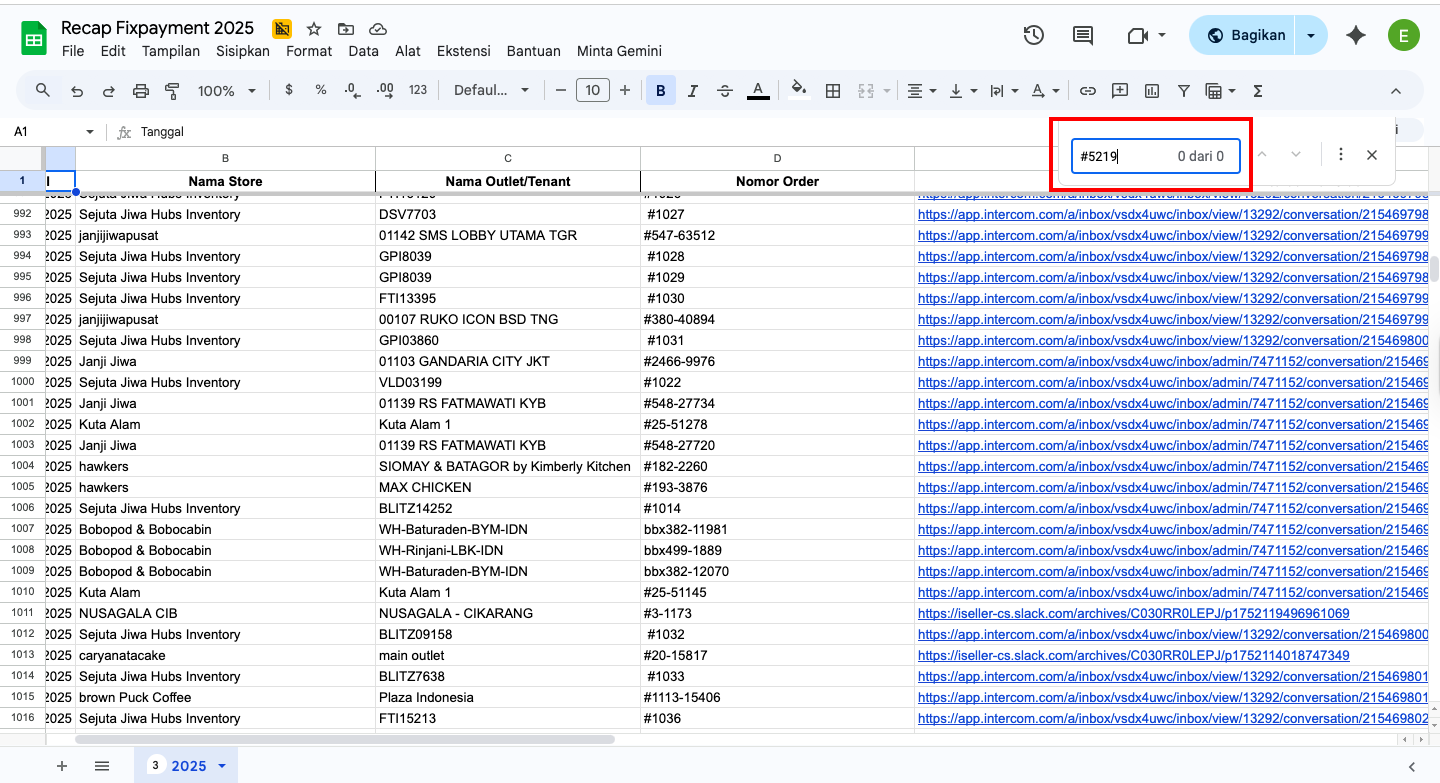The image size is (1440, 783).
Task: Click the print icon in toolbar
Action: point(141,91)
